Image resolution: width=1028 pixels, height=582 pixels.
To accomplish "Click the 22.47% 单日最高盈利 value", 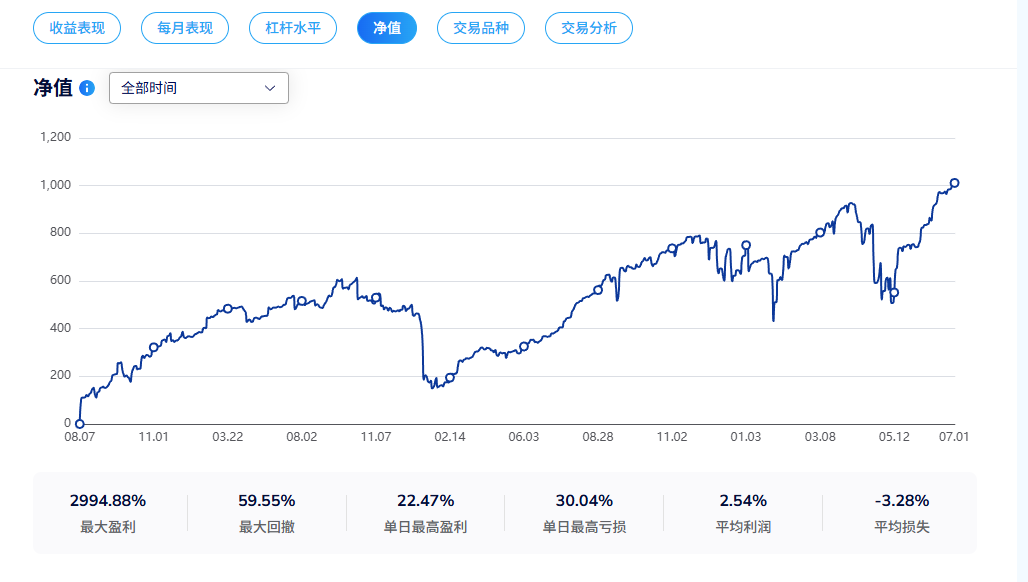I will pos(425,501).
